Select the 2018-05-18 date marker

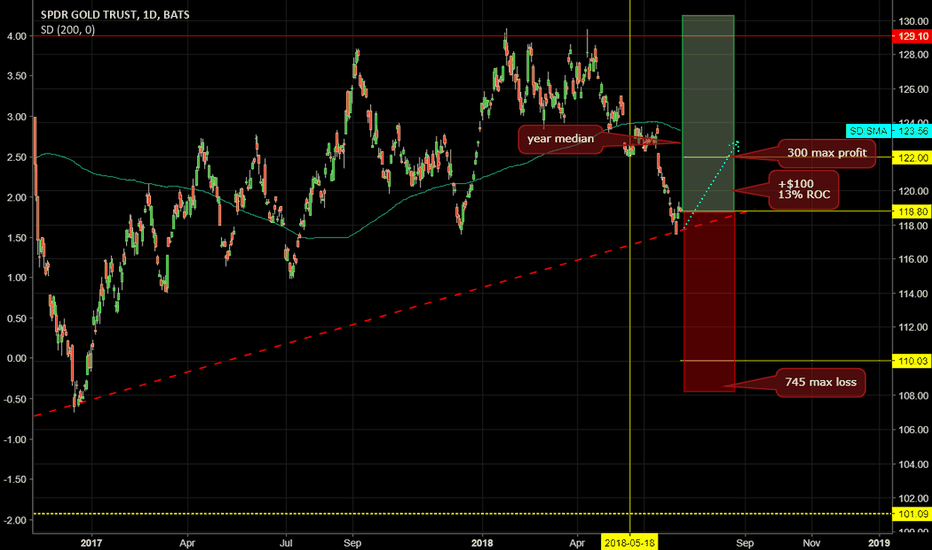tap(629, 542)
